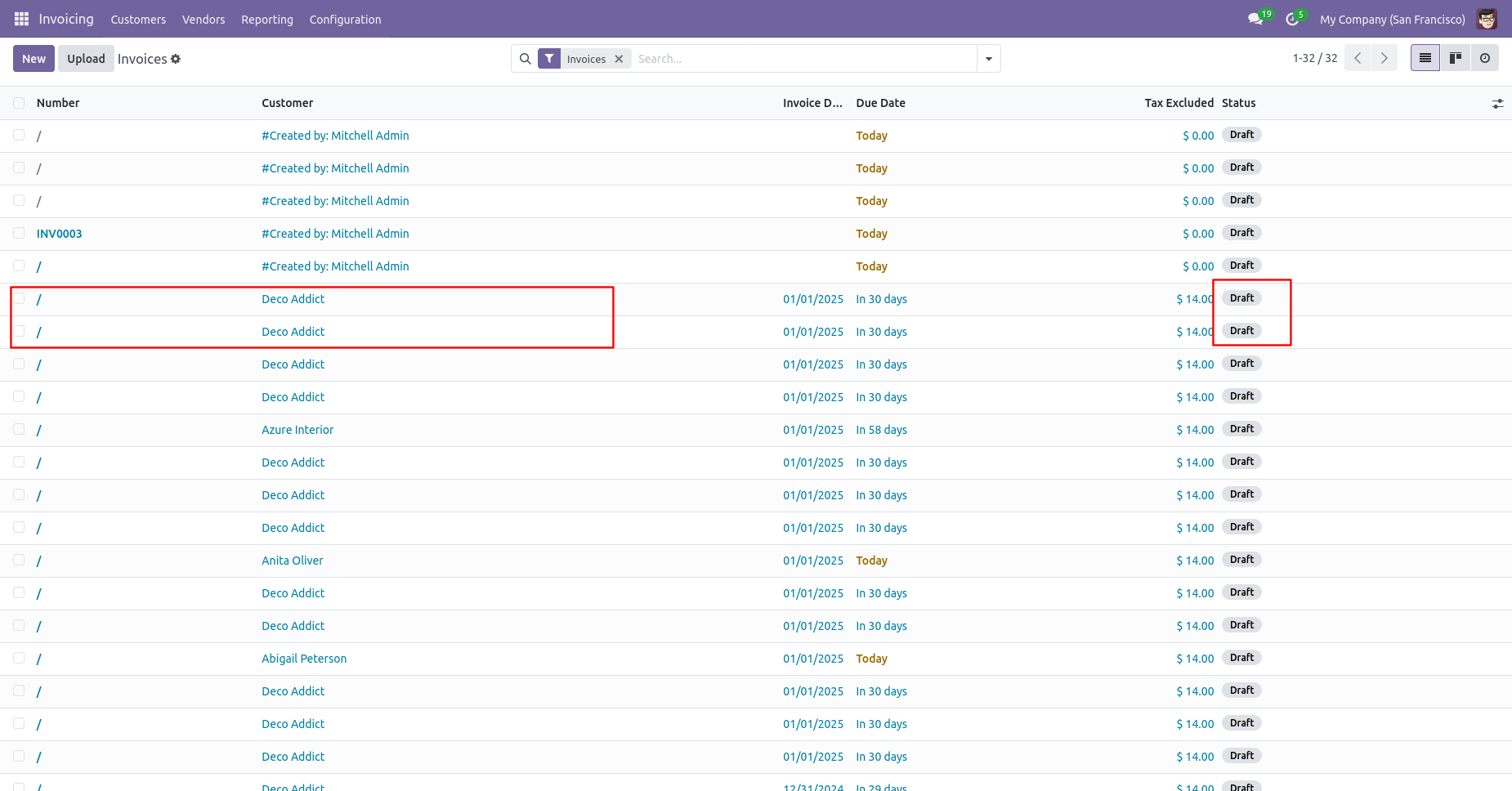Open the Vendors menu

point(204,20)
